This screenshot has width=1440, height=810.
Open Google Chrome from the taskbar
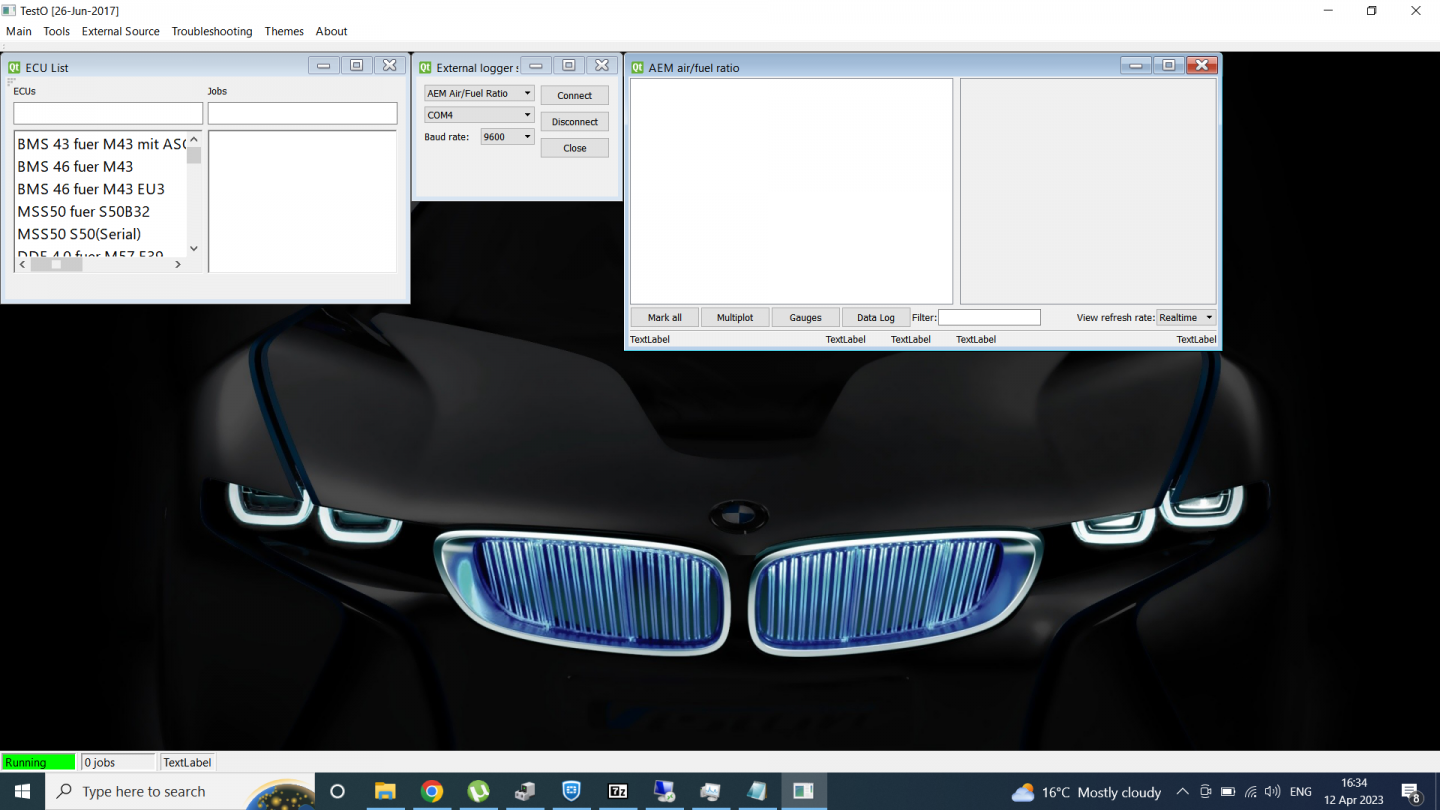(x=432, y=791)
